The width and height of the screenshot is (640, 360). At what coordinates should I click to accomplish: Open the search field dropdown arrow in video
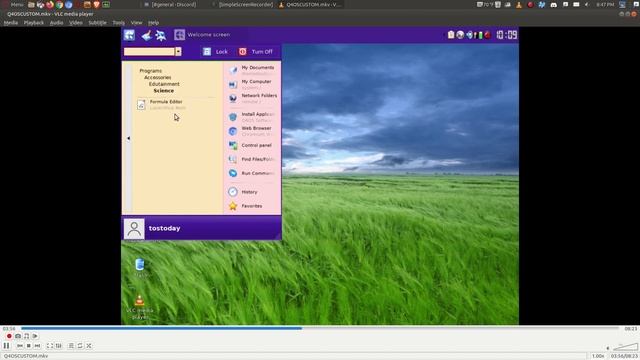click(x=178, y=51)
